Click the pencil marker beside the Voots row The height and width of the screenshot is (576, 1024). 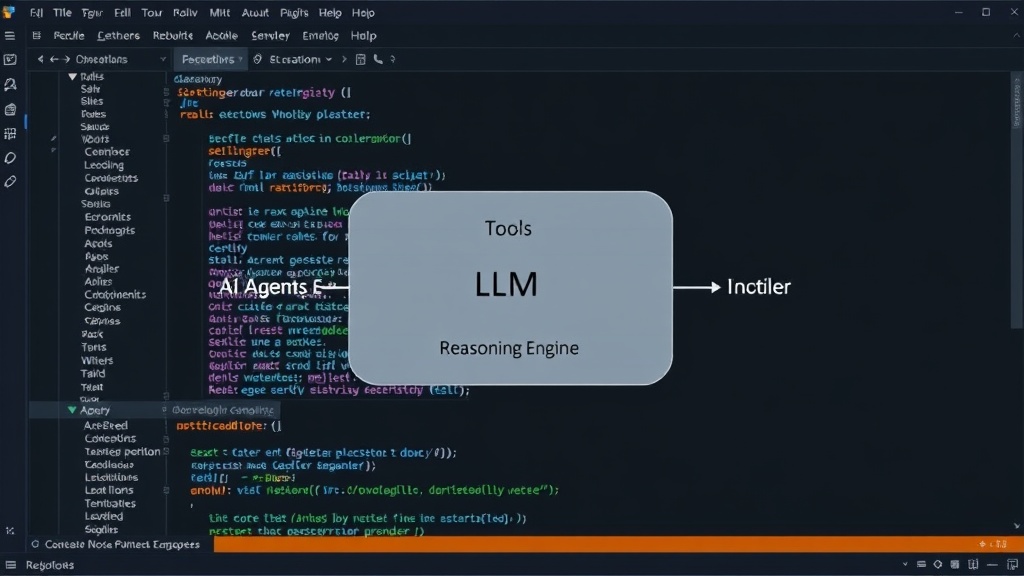pos(54,138)
